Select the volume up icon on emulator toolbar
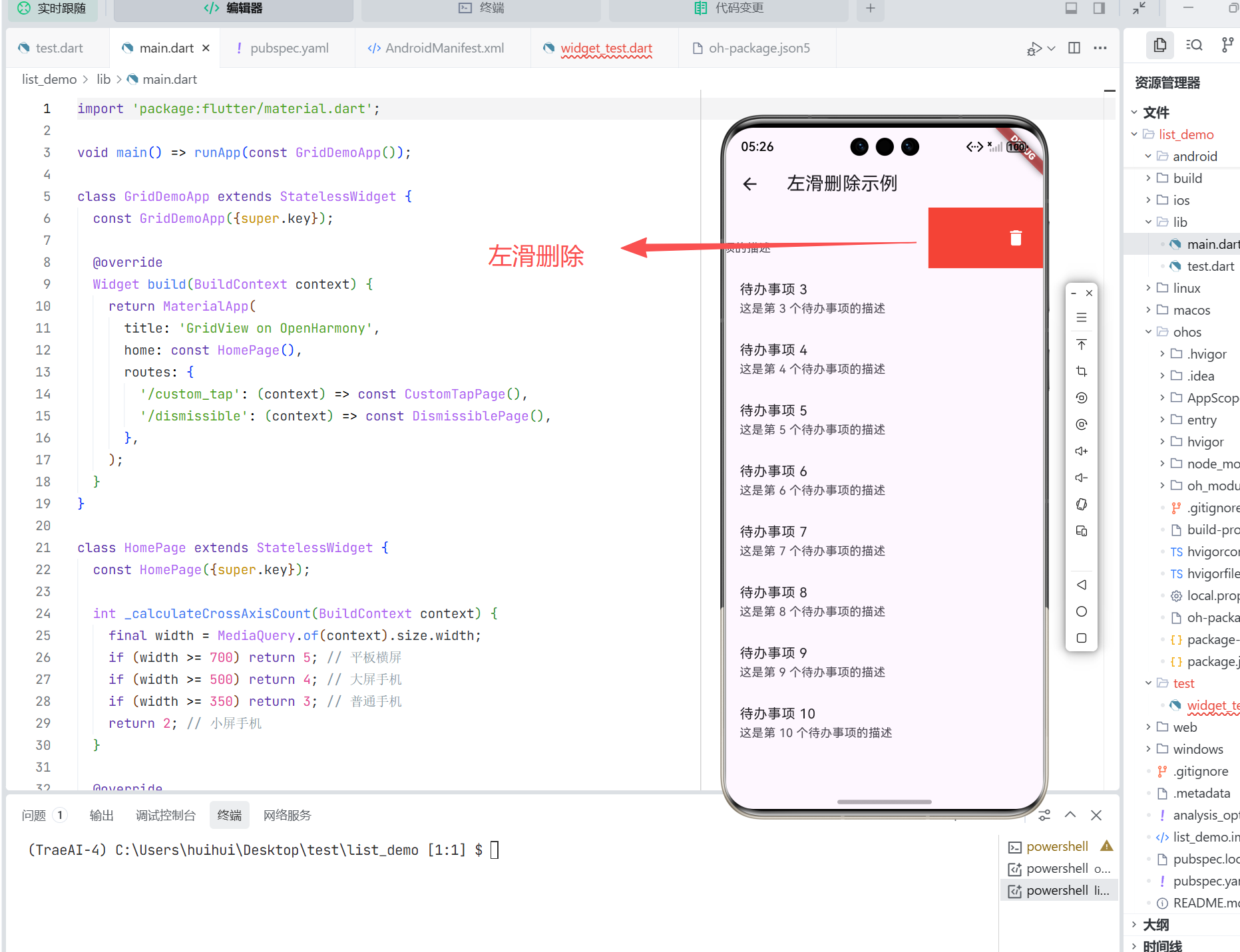 pyautogui.click(x=1081, y=451)
